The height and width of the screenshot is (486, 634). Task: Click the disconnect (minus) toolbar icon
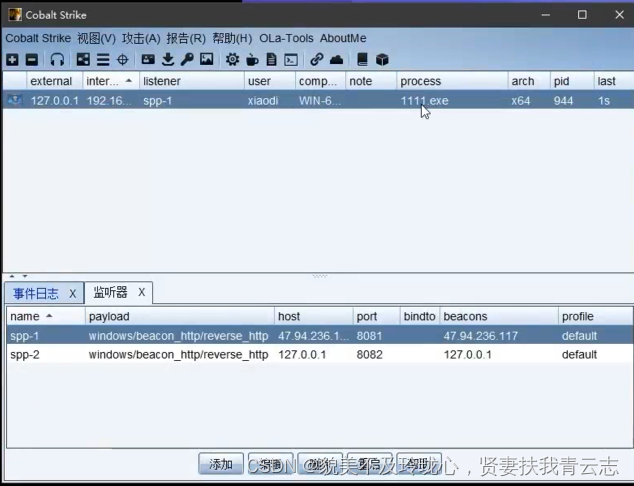(x=31, y=60)
